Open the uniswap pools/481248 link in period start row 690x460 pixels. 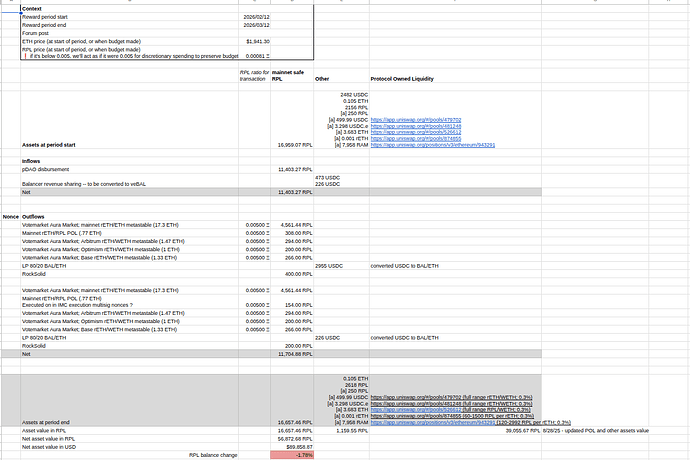point(416,126)
